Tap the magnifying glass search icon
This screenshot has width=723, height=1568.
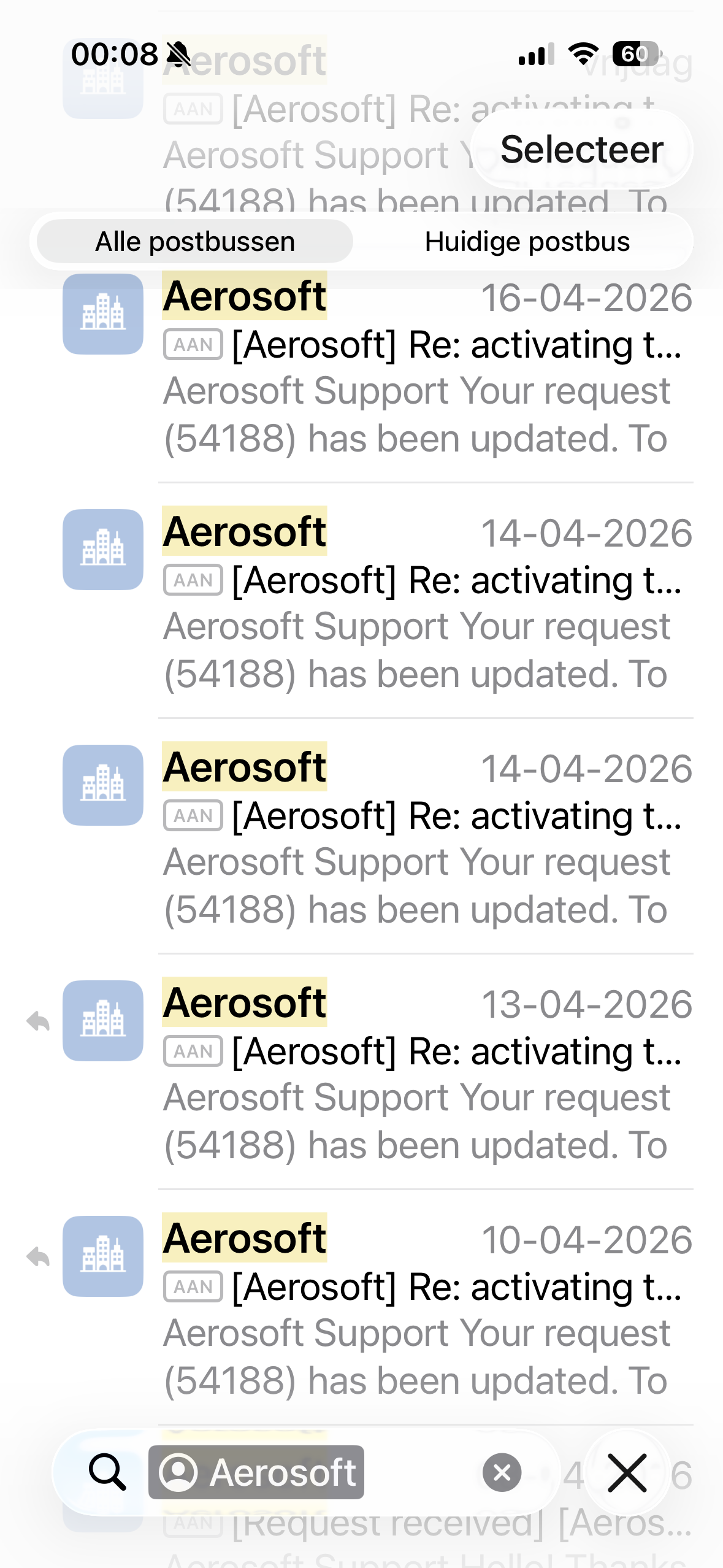point(107,1472)
